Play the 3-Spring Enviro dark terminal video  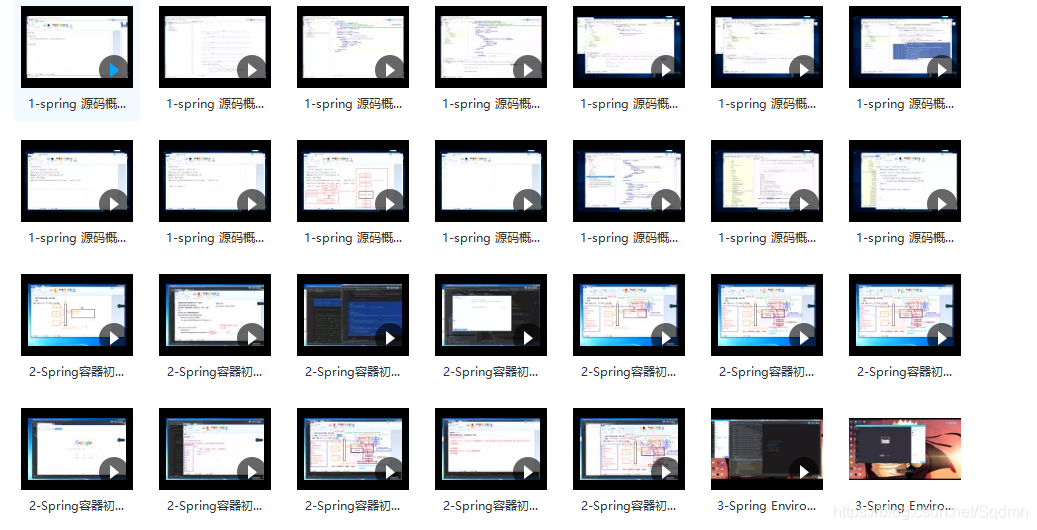(x=804, y=471)
